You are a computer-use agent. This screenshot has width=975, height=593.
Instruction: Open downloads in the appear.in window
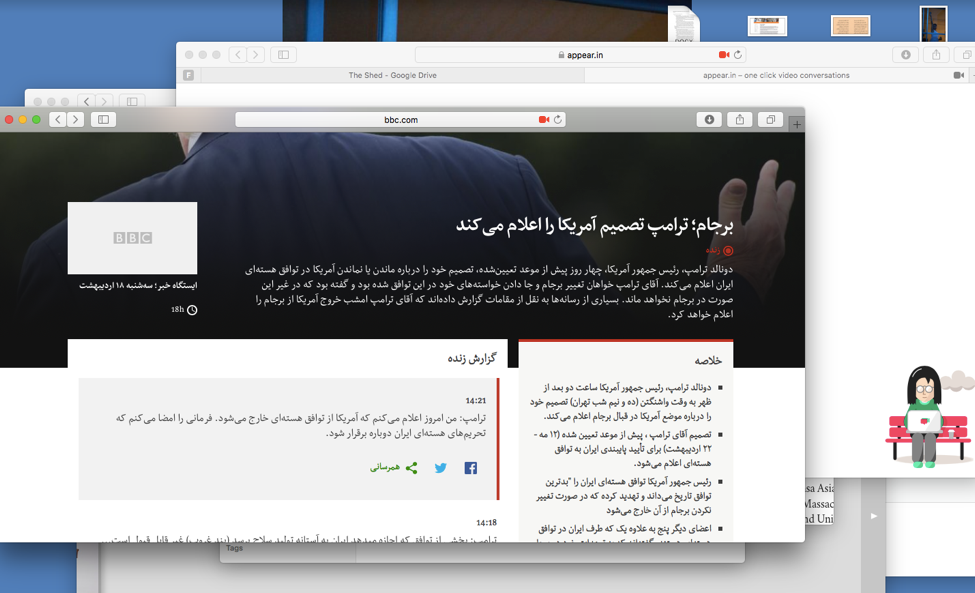[906, 55]
